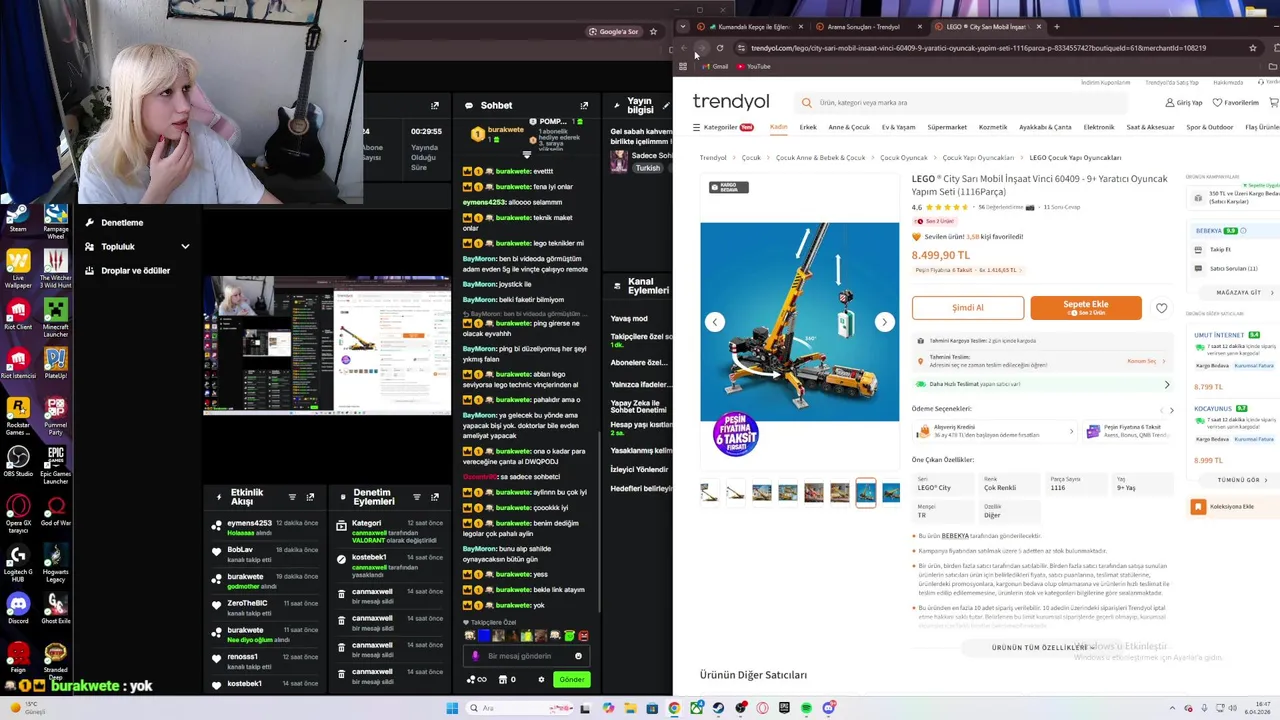This screenshot has width=1280, height=720.
Task: Open the Etkinlik Akışı filter icon
Action: click(292, 497)
